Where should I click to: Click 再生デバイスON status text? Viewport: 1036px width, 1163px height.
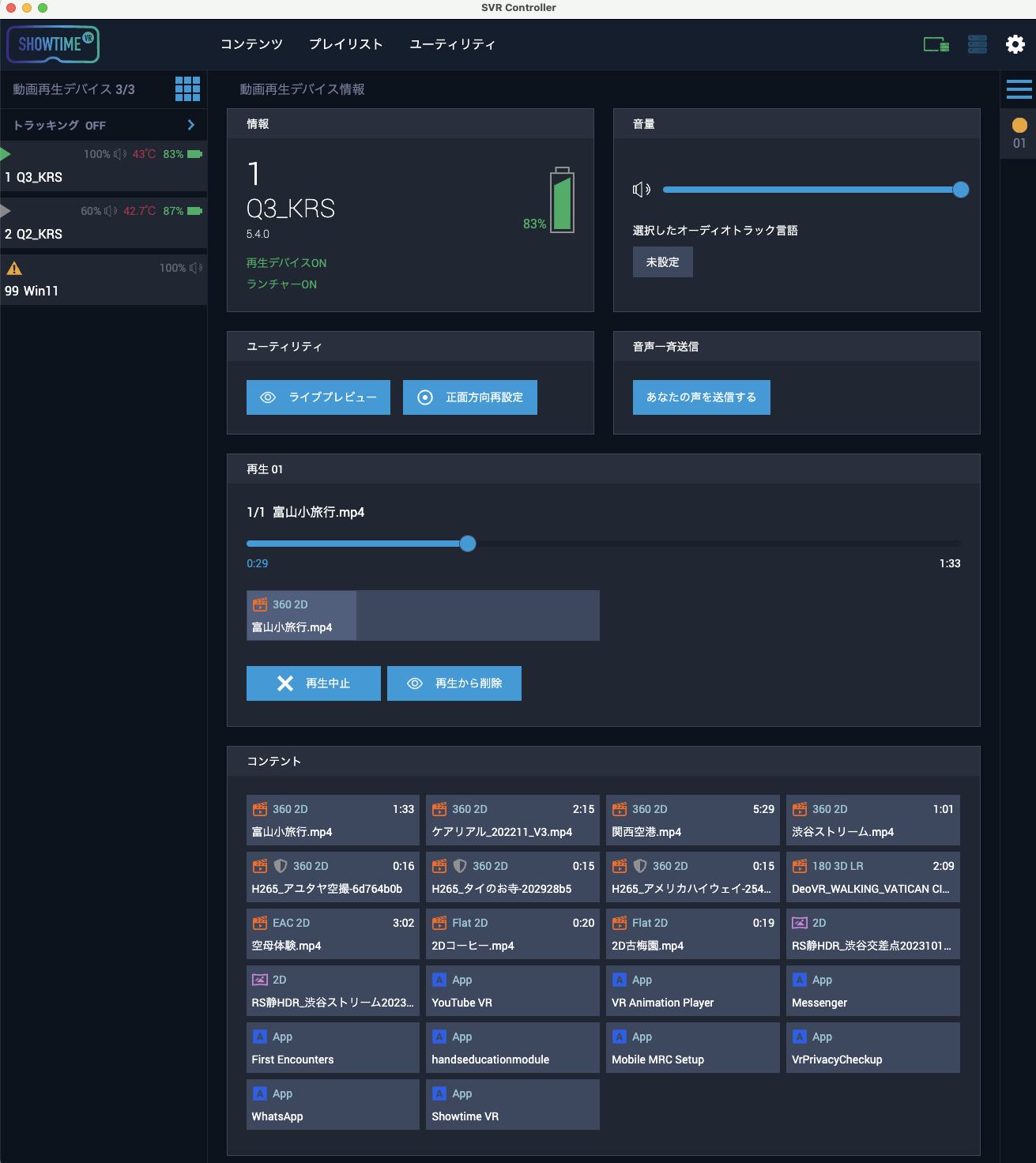click(x=286, y=263)
